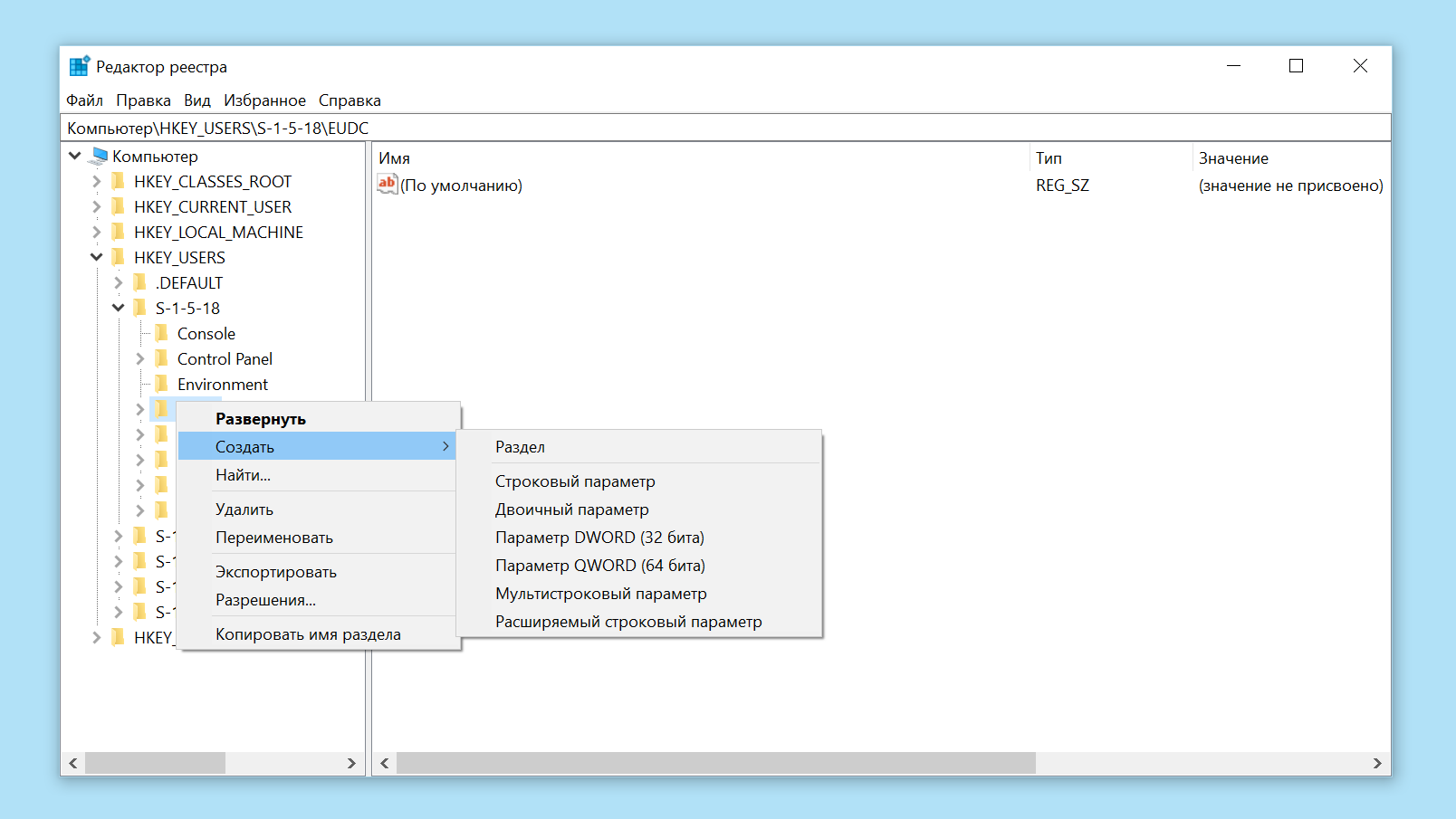Click the tree pane scrollbar right arrow

click(x=352, y=763)
